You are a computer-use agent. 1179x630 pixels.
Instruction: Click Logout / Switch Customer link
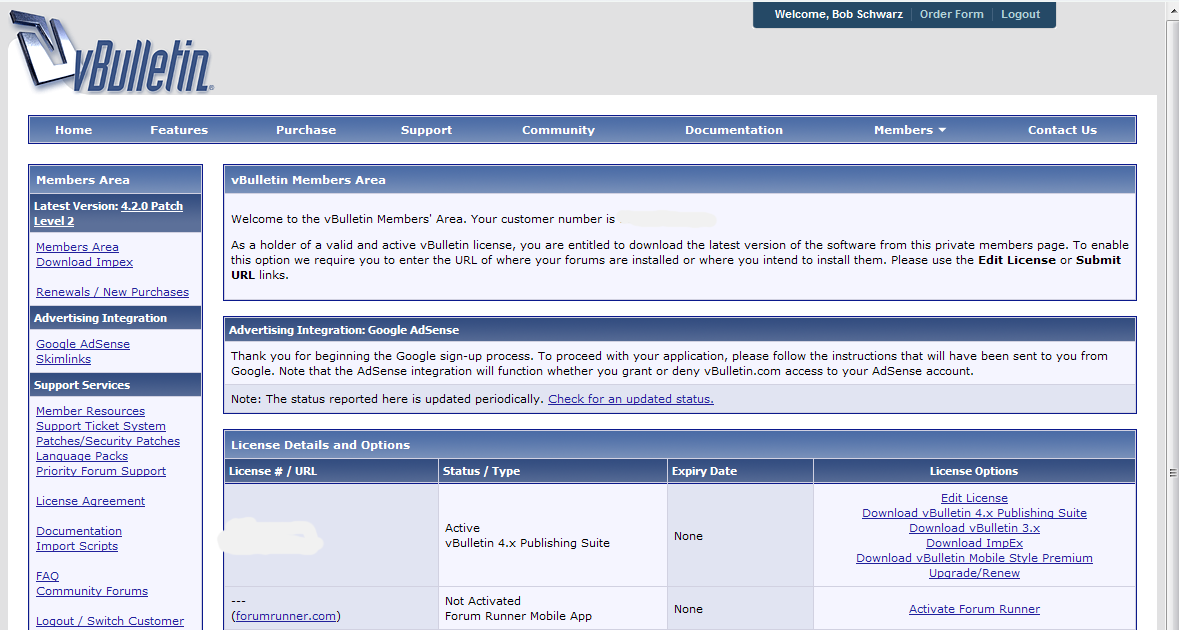pos(110,621)
